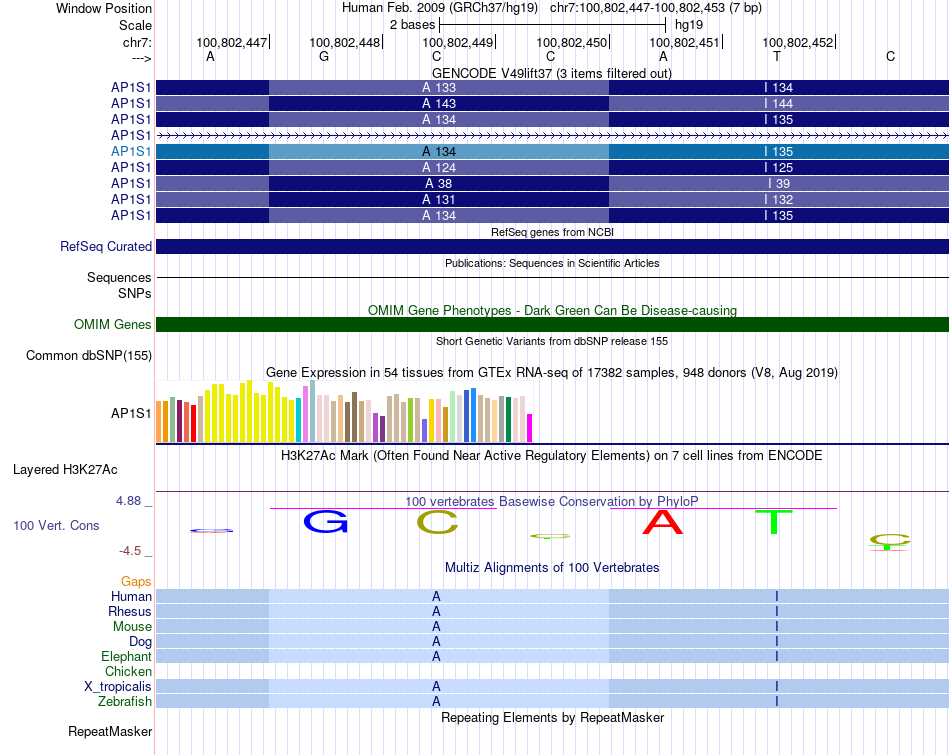Click the large olive C in PhyloP logo

coord(437,522)
